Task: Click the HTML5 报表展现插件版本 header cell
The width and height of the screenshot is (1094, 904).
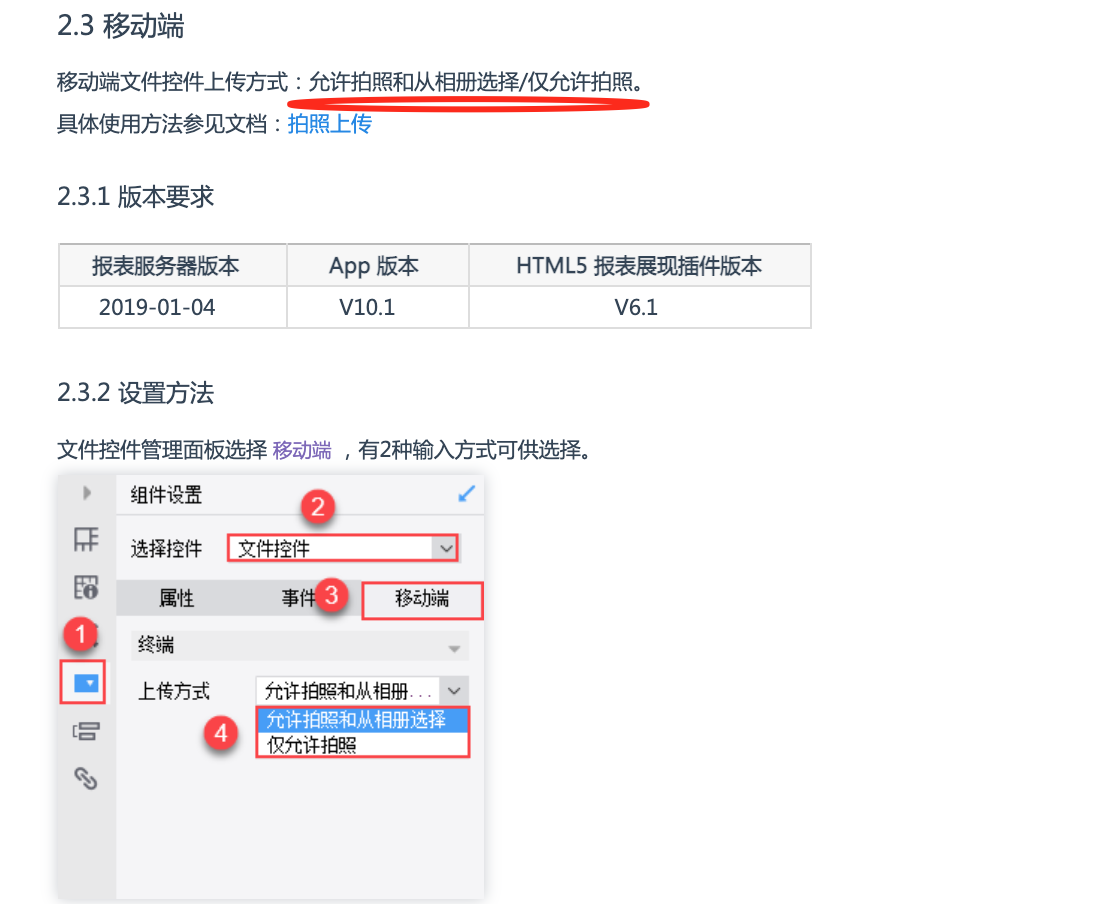Action: pyautogui.click(x=640, y=265)
